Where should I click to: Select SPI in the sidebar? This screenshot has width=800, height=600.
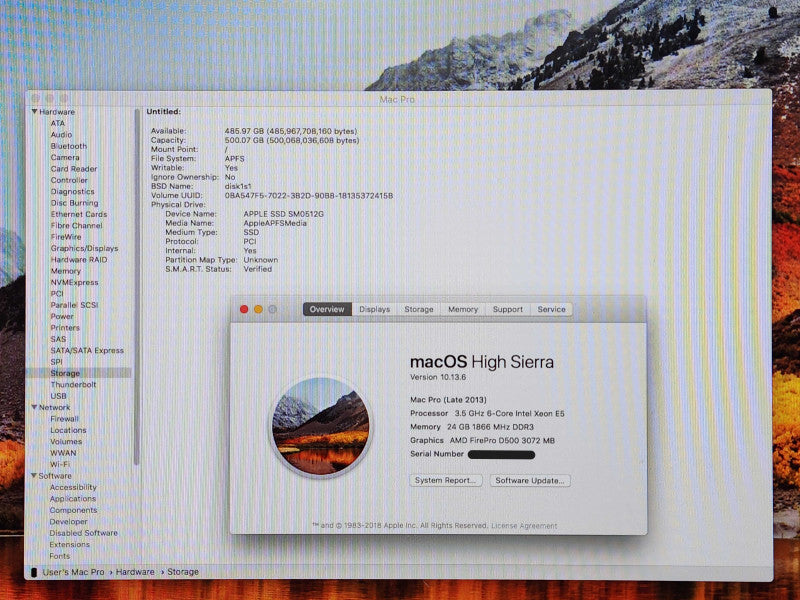[x=56, y=362]
